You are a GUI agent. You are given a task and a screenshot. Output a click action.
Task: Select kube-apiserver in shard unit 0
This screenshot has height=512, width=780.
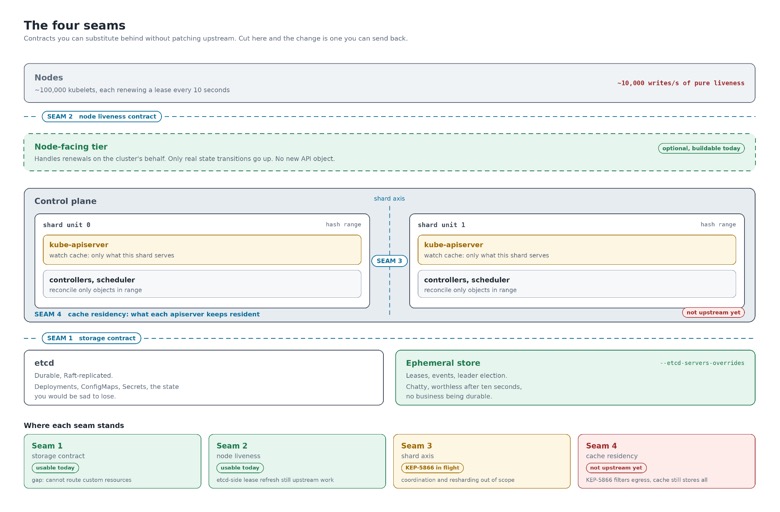point(202,250)
